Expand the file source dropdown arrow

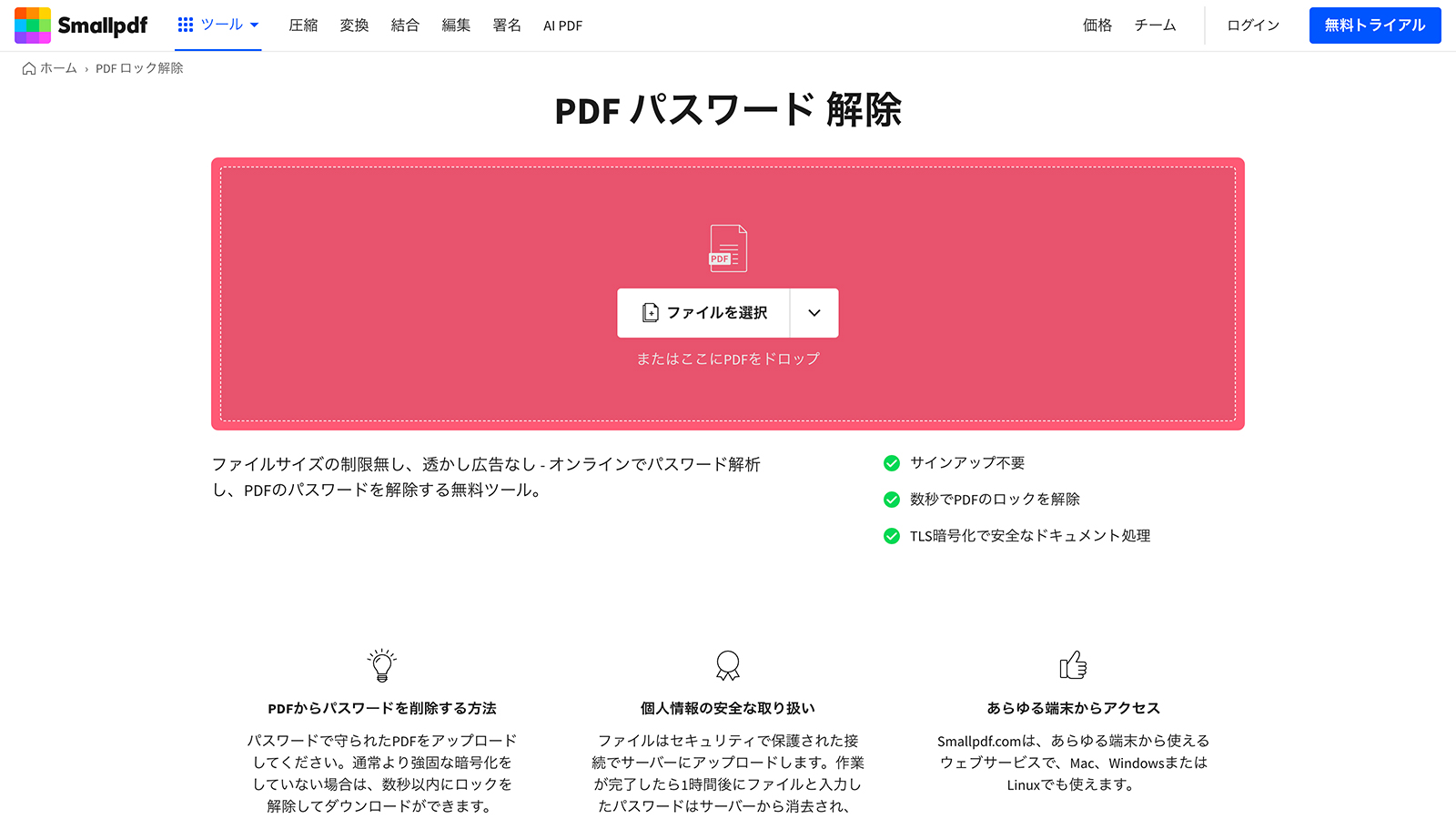[x=814, y=313]
